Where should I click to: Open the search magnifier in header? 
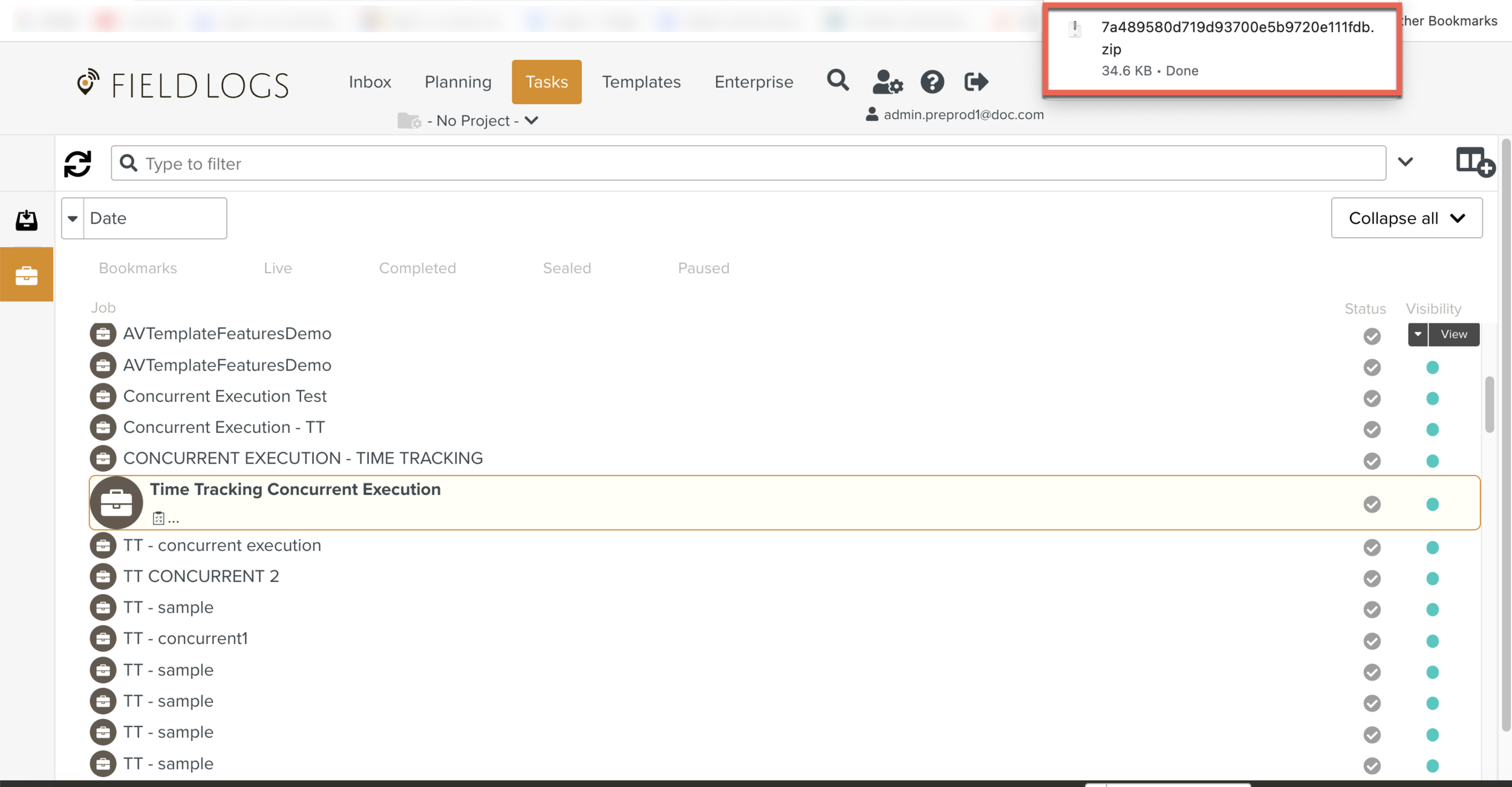pos(838,80)
